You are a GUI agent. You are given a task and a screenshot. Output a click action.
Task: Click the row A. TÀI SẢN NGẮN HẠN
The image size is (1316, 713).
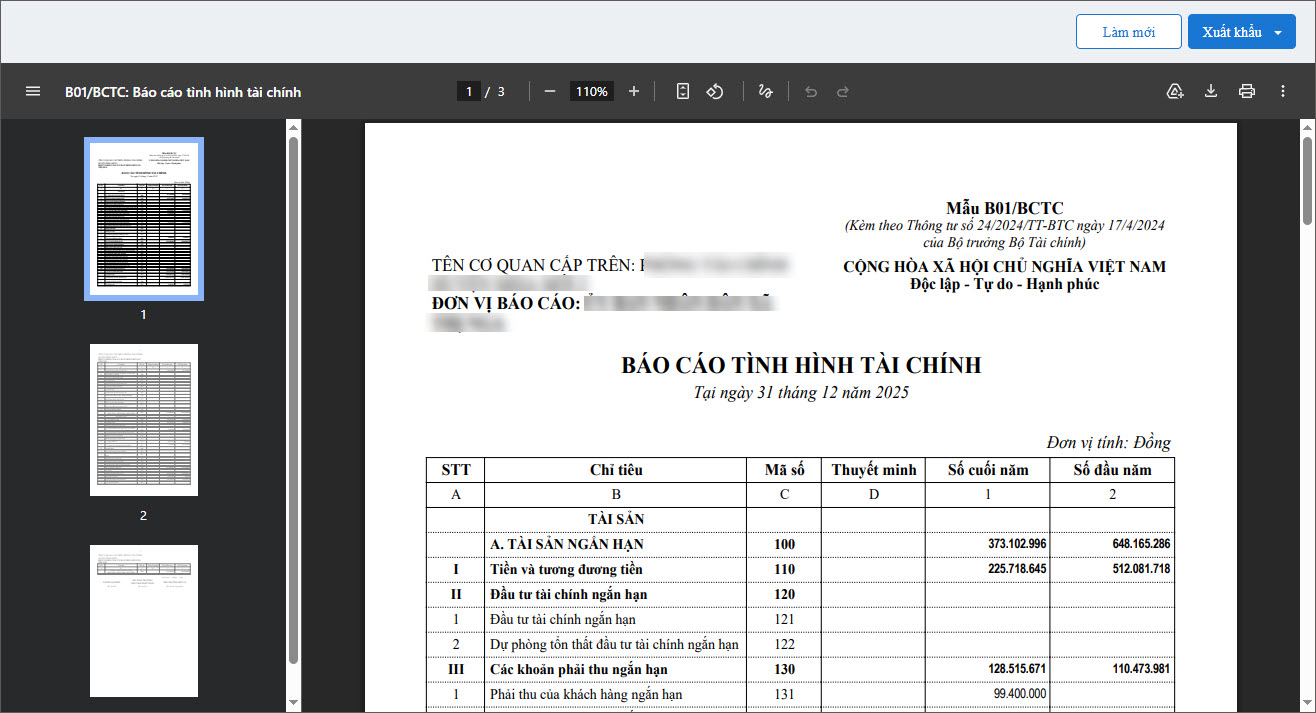pos(800,544)
